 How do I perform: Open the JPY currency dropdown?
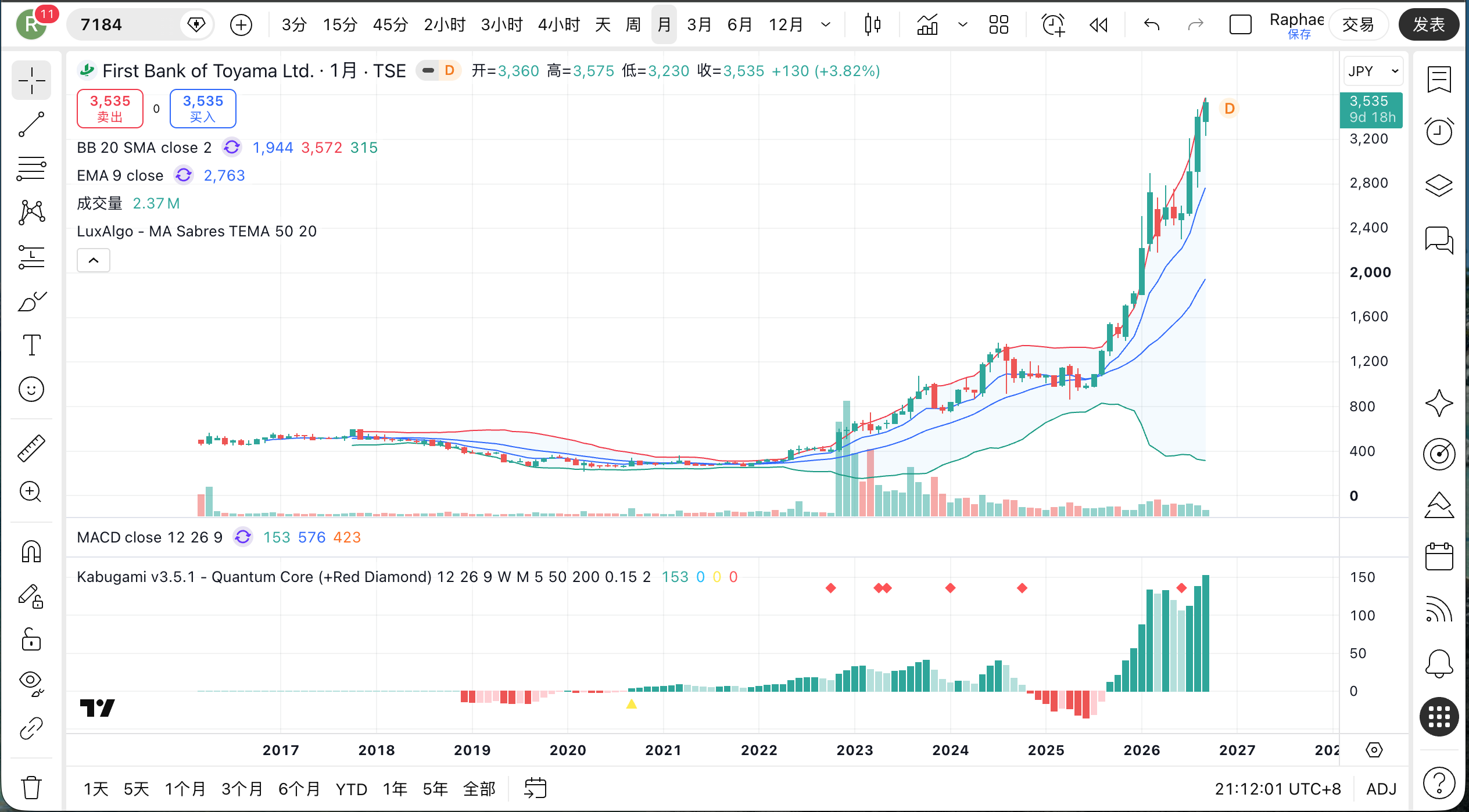1373,71
